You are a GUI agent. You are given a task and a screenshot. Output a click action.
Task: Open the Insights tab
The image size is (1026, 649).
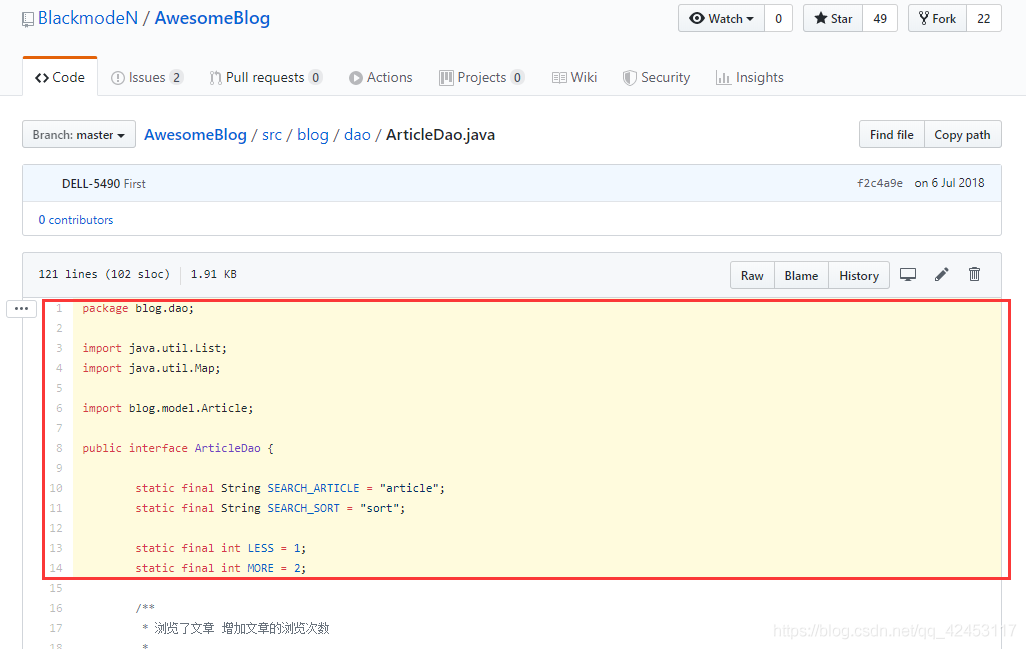click(x=750, y=78)
